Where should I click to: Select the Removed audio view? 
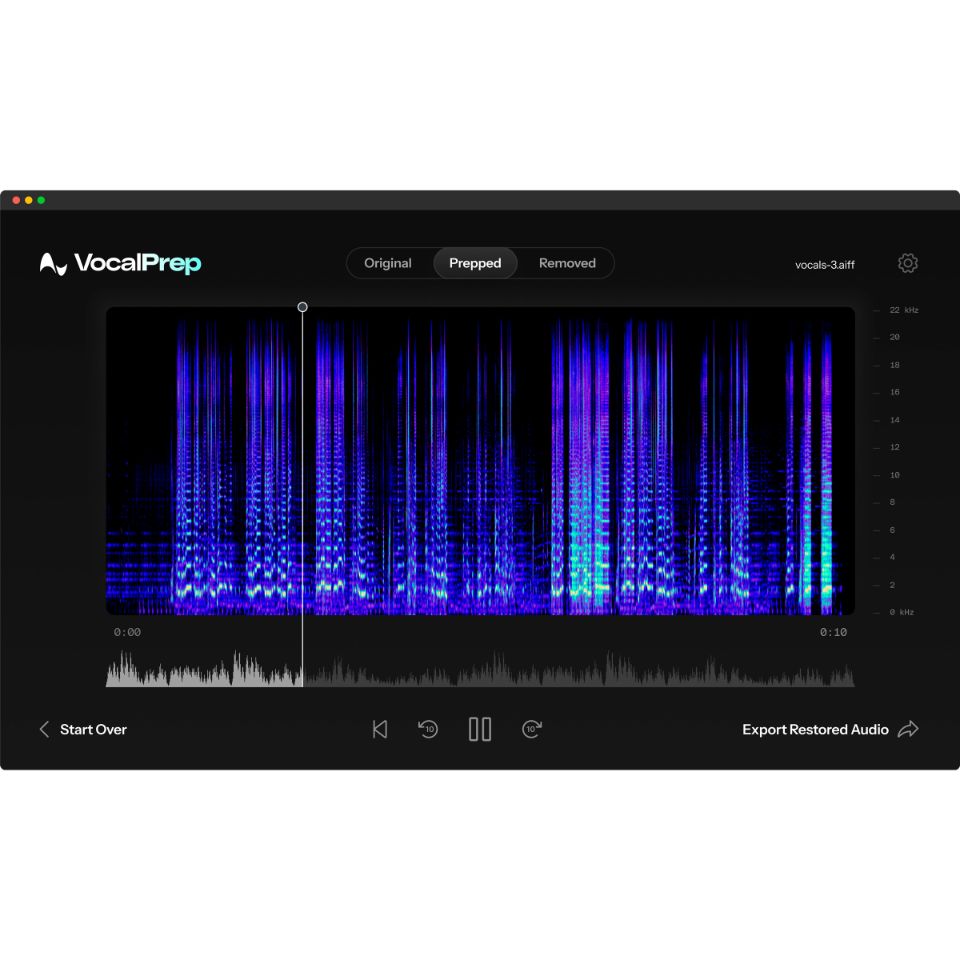pos(567,263)
